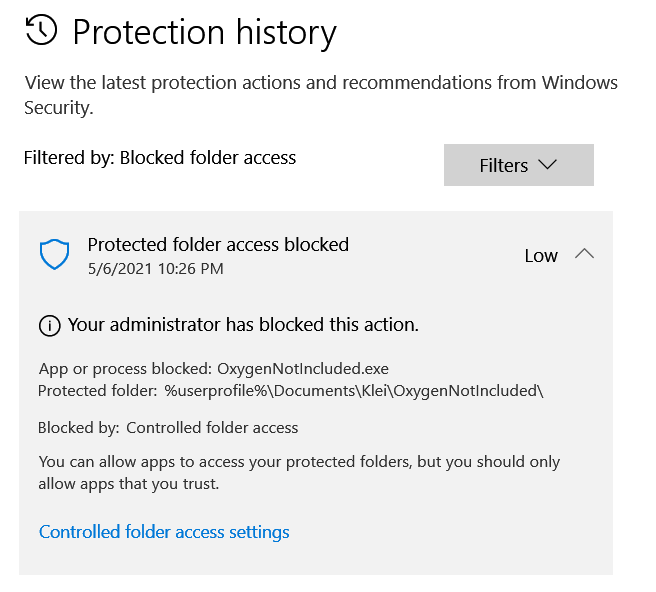Click the blue shield icon
Screen dimensions: 656x592
tap(54, 255)
